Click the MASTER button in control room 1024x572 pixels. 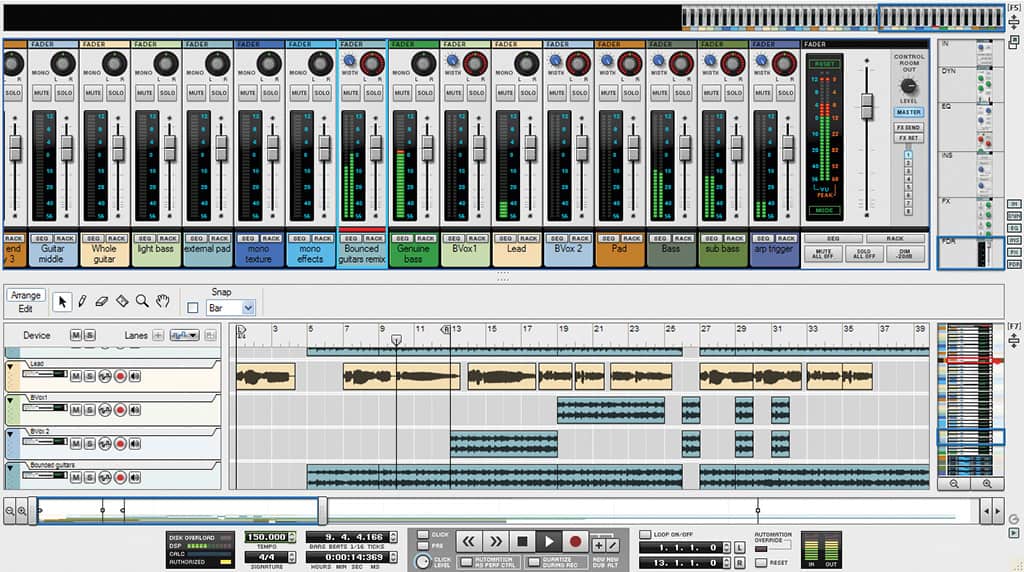(908, 112)
